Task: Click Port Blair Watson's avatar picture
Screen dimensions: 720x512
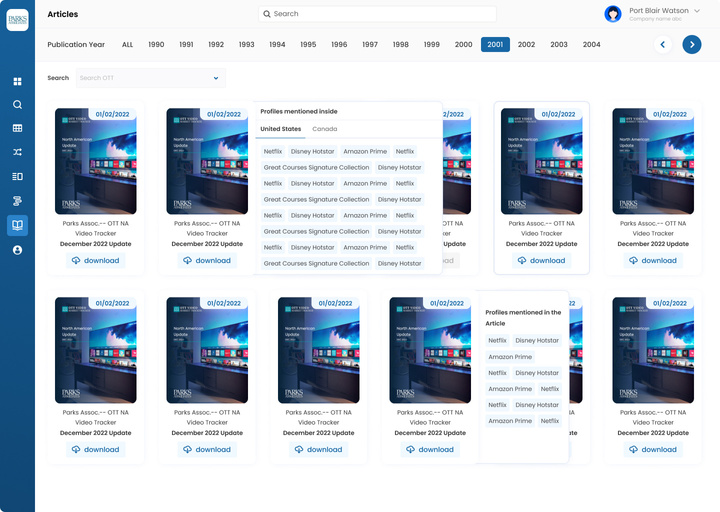Action: [x=613, y=13]
